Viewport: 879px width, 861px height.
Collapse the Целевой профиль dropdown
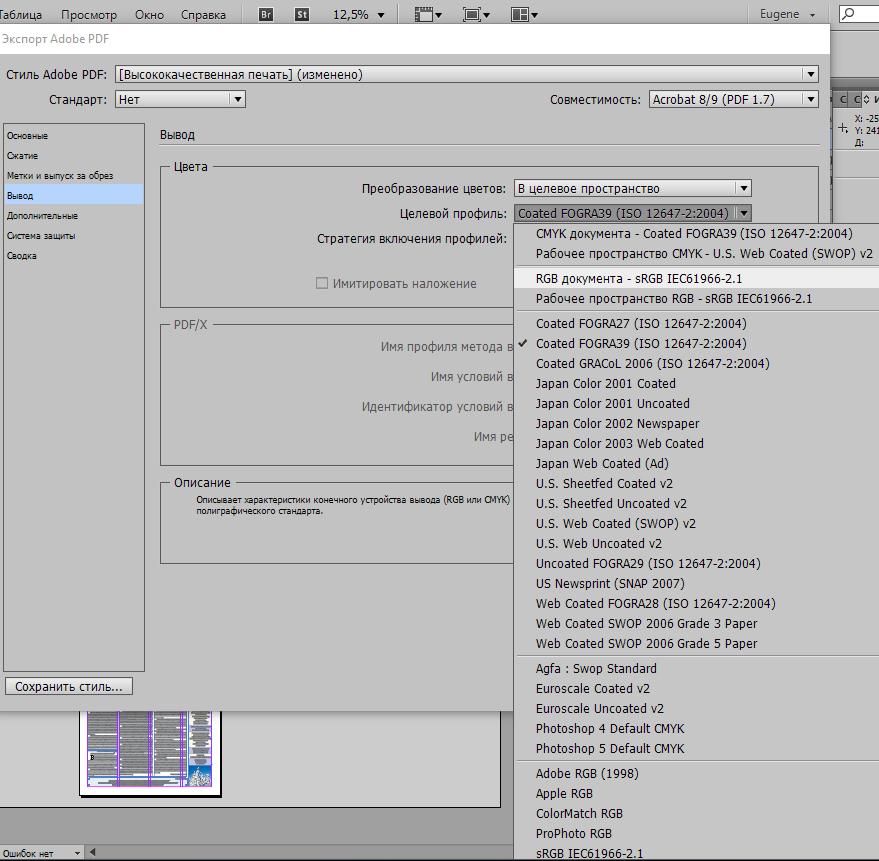pyautogui.click(x=632, y=213)
